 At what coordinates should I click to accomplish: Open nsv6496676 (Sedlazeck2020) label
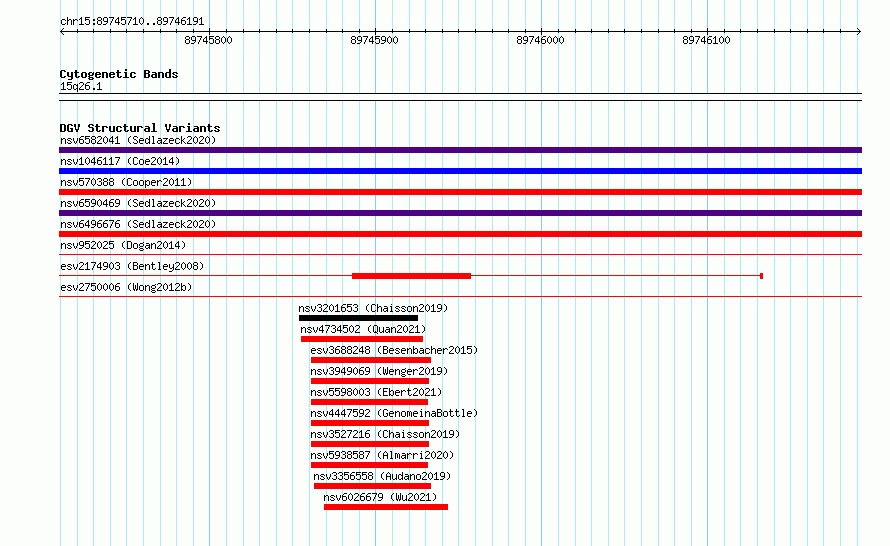[x=138, y=224]
